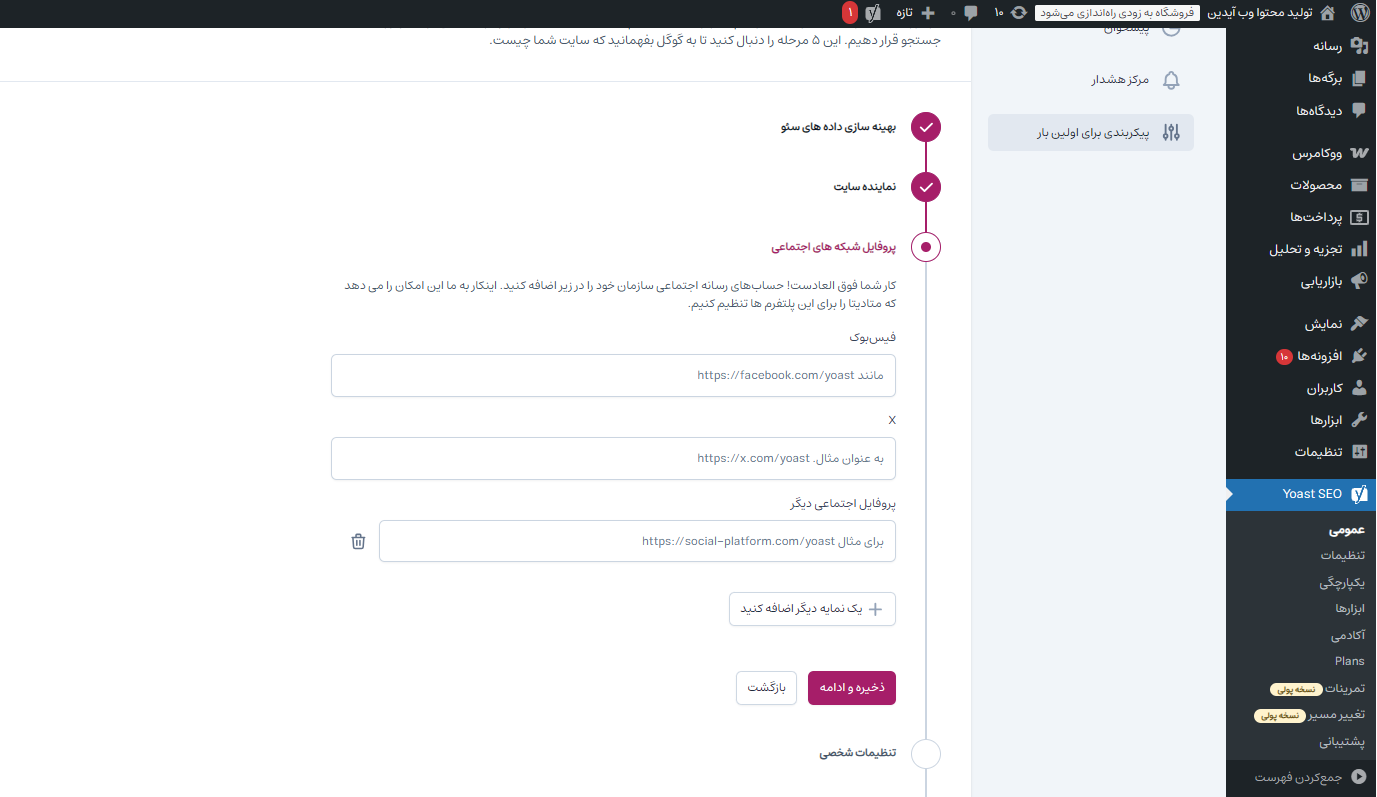
Task: Collapse the admin menu with جمع‌کردن فهرست
Action: coord(1300,776)
